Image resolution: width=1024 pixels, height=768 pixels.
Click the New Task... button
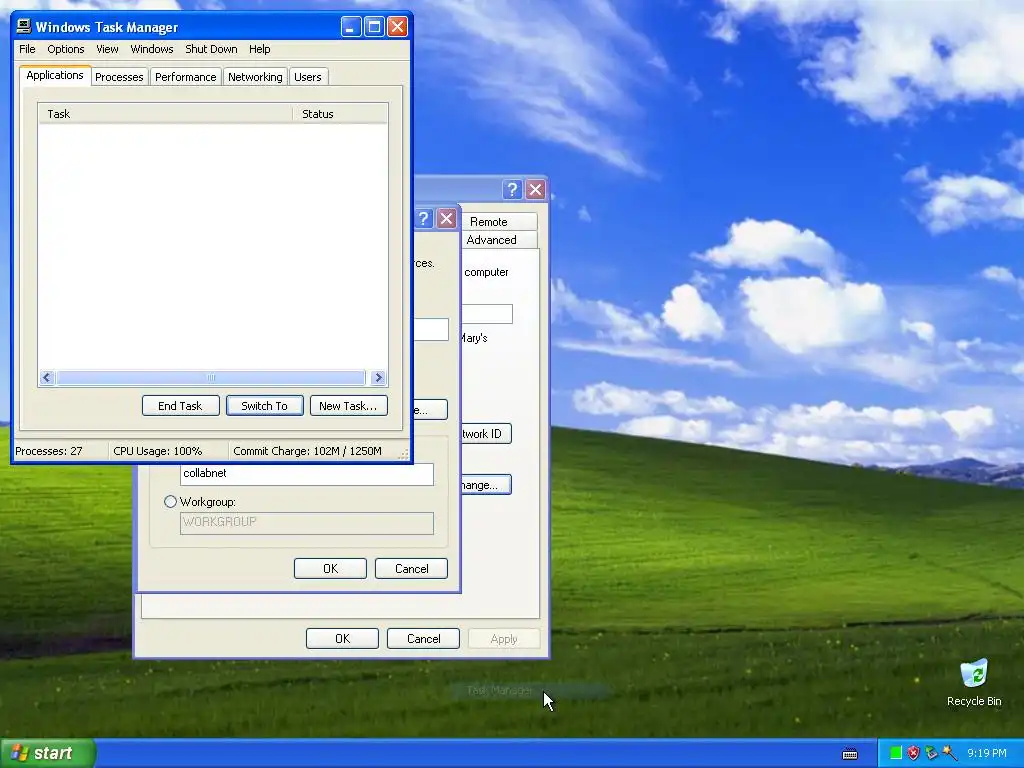point(348,406)
